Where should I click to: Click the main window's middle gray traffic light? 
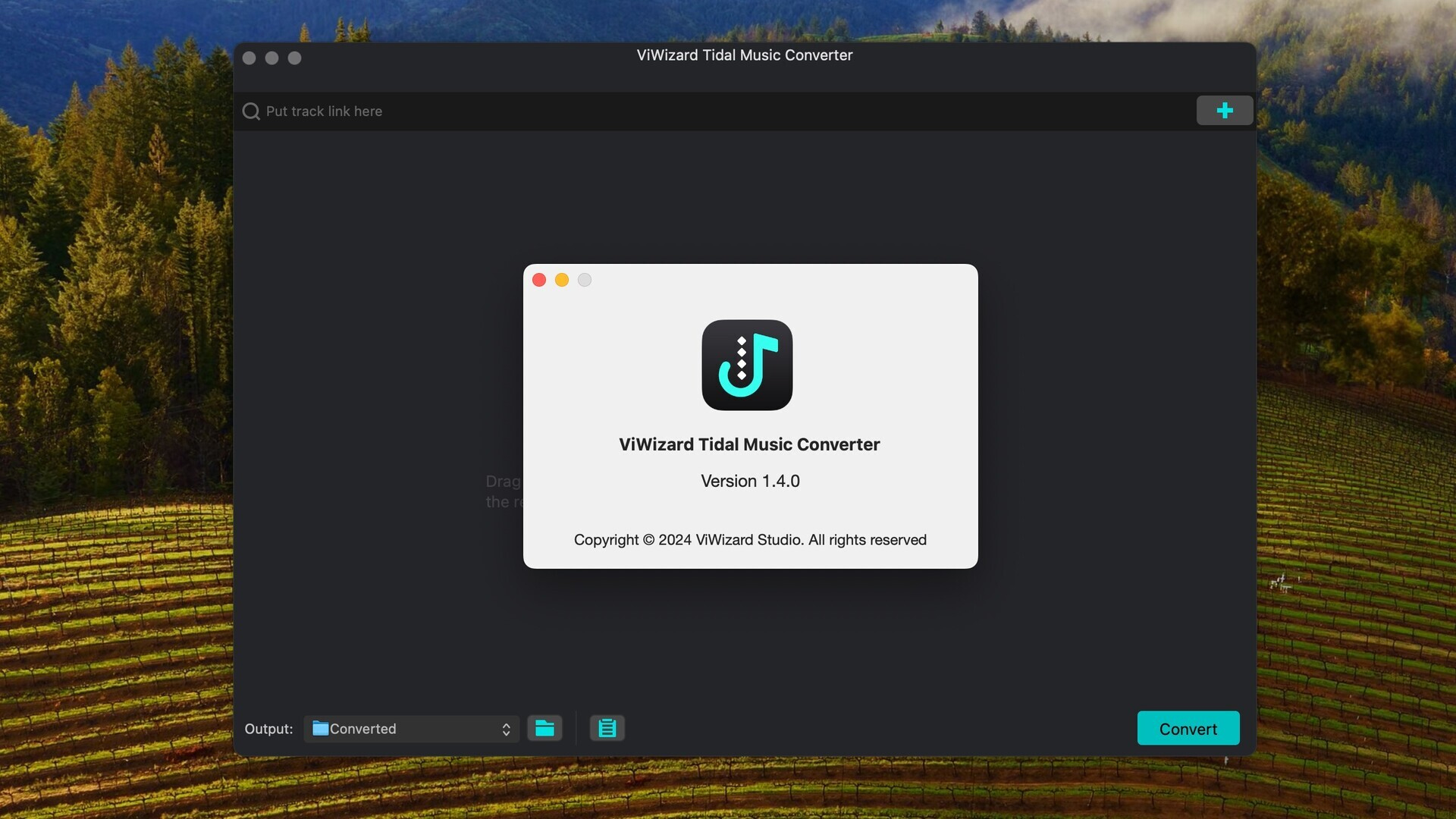271,58
